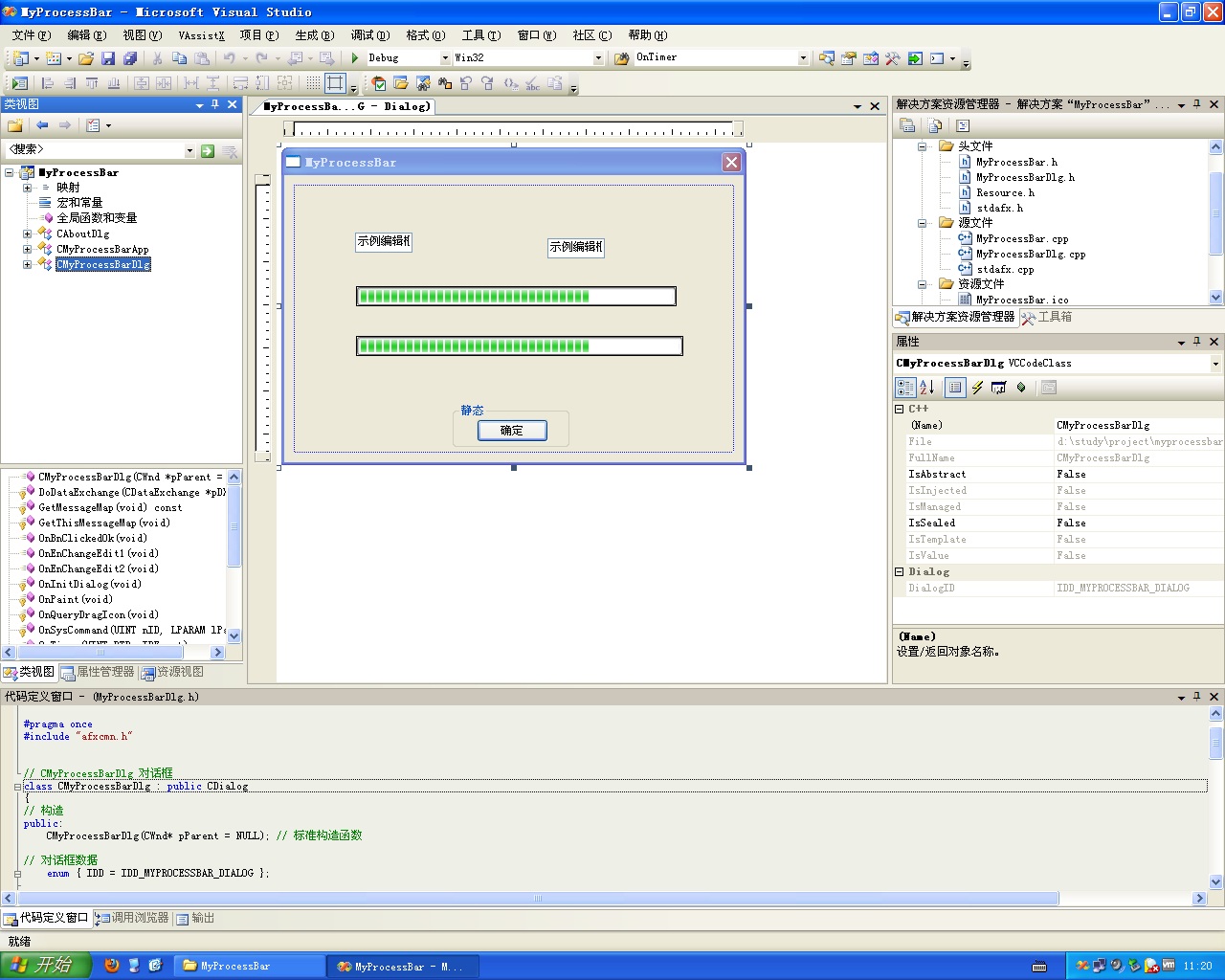The image size is (1225, 980).
Task: Pin the Properties panel
Action: [1197, 341]
